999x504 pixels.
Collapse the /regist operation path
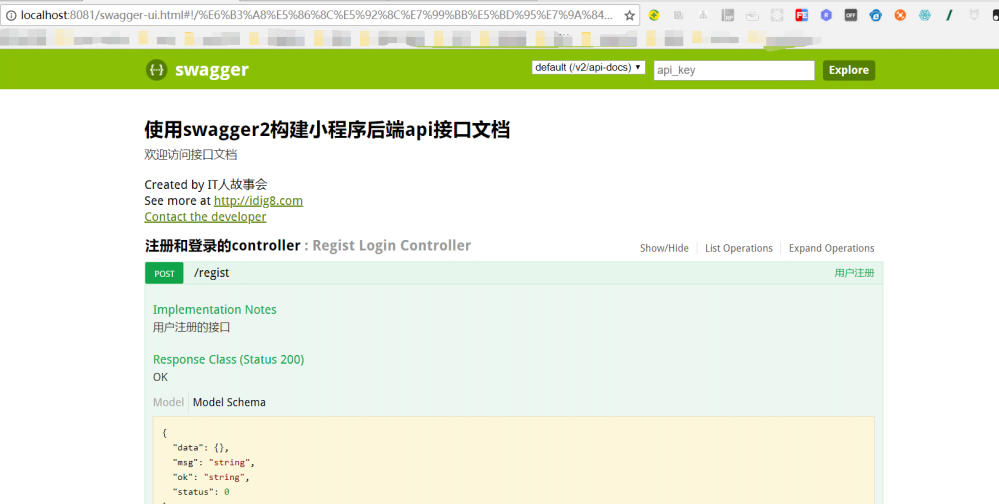pyautogui.click(x=212, y=273)
